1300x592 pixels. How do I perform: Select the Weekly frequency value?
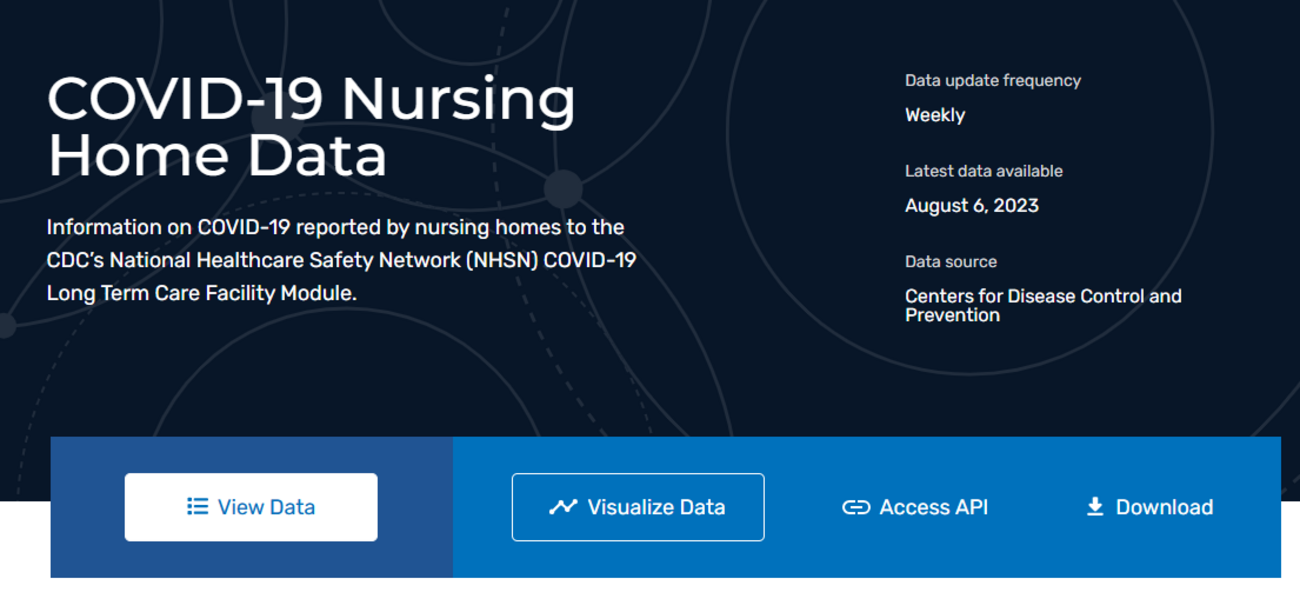coord(935,115)
